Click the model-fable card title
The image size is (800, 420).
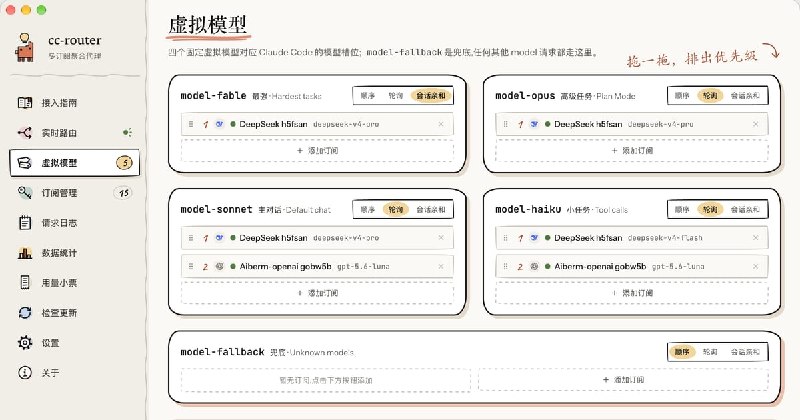(213, 96)
